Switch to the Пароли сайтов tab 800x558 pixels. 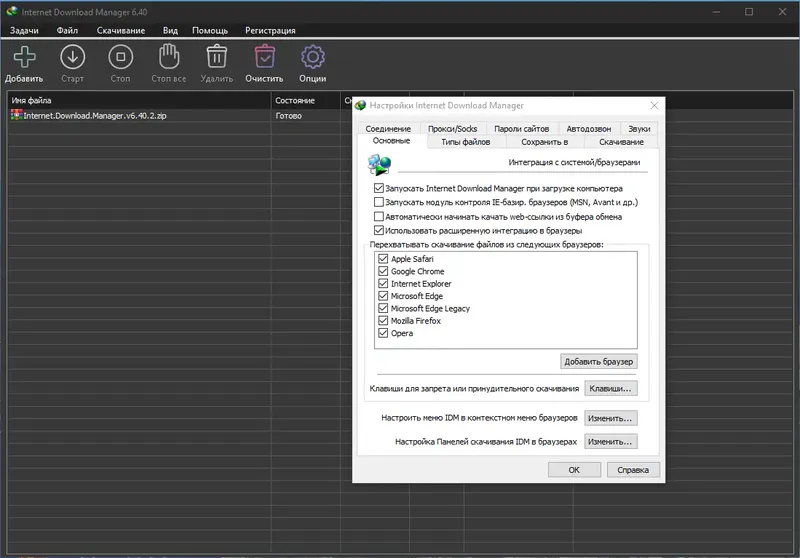pyautogui.click(x=521, y=129)
